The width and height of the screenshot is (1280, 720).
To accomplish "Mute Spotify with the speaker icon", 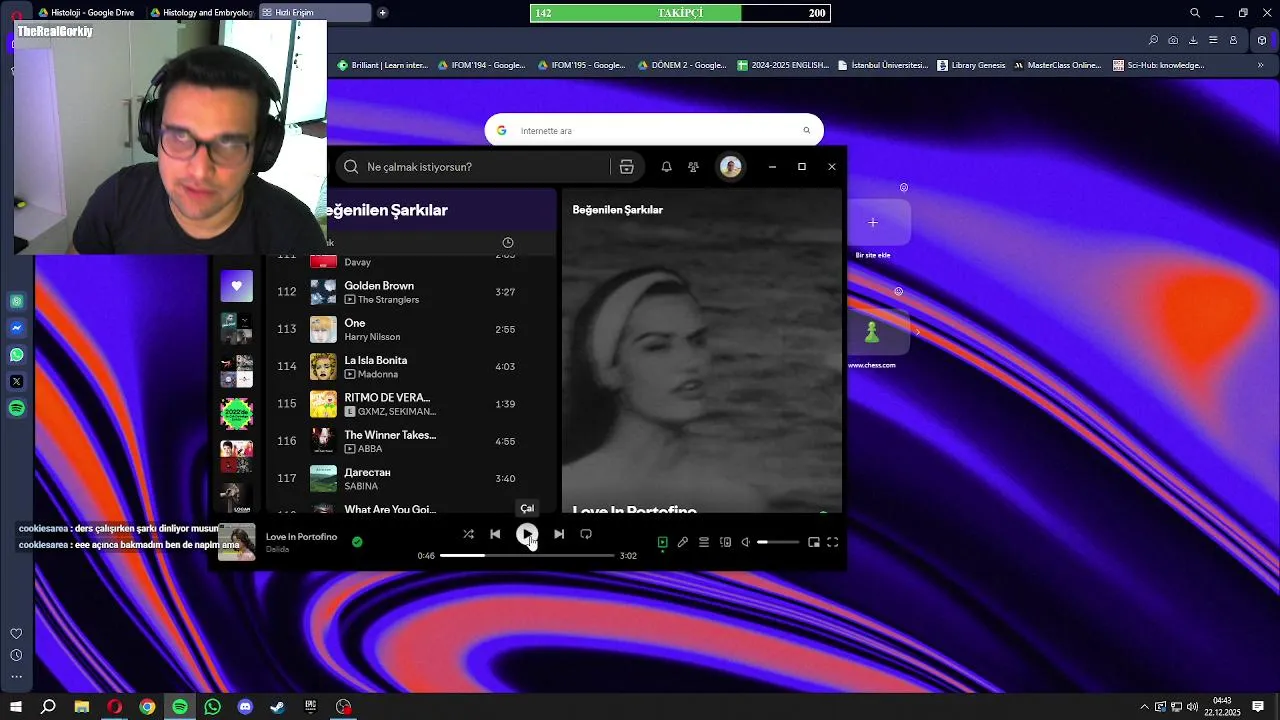I will click(x=745, y=542).
